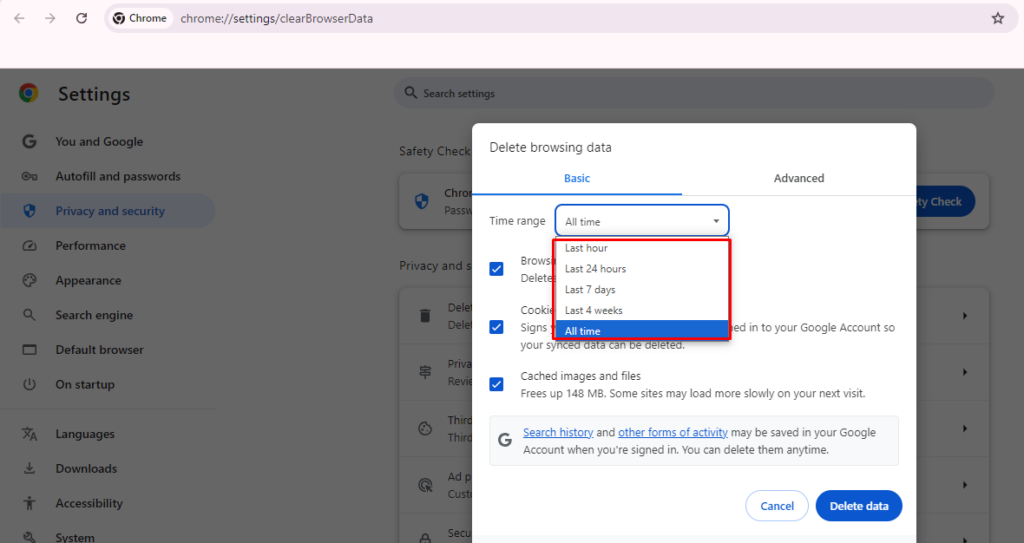Click the palette icon for Appearance

click(x=29, y=280)
